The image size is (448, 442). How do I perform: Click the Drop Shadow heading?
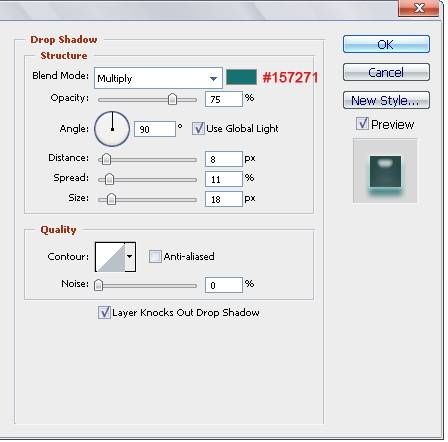coord(64,39)
